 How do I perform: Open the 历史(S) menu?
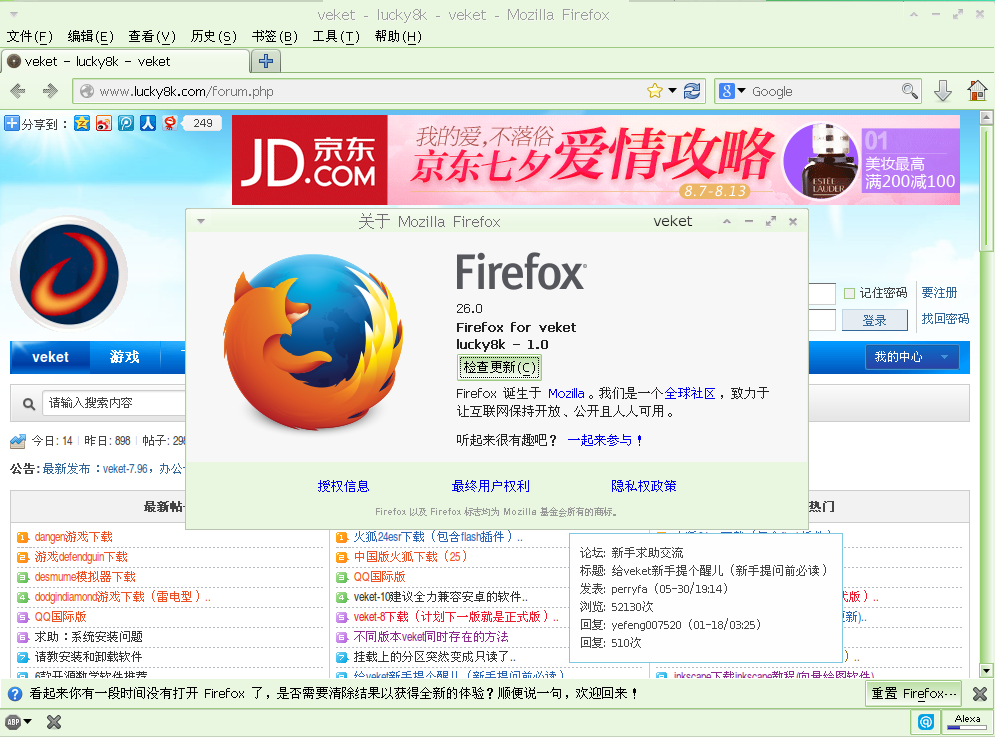click(213, 36)
